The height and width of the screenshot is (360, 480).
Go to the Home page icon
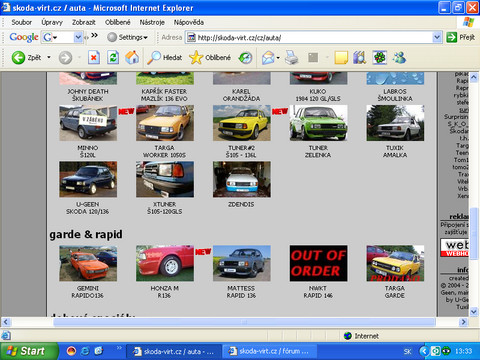coord(132,58)
